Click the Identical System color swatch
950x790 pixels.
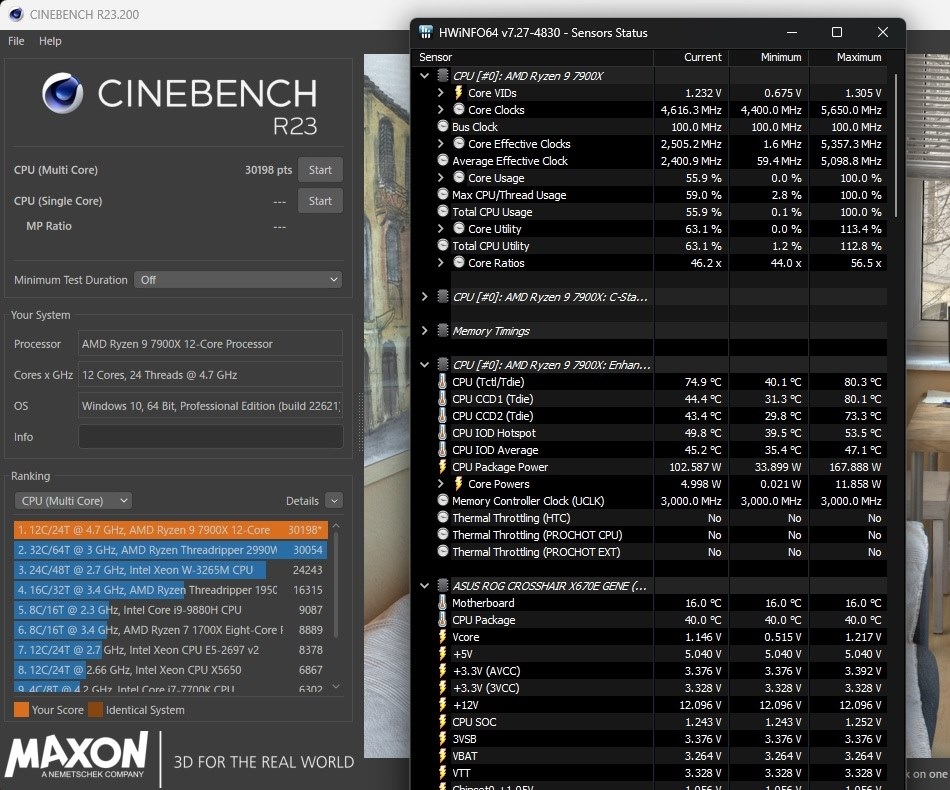click(95, 709)
